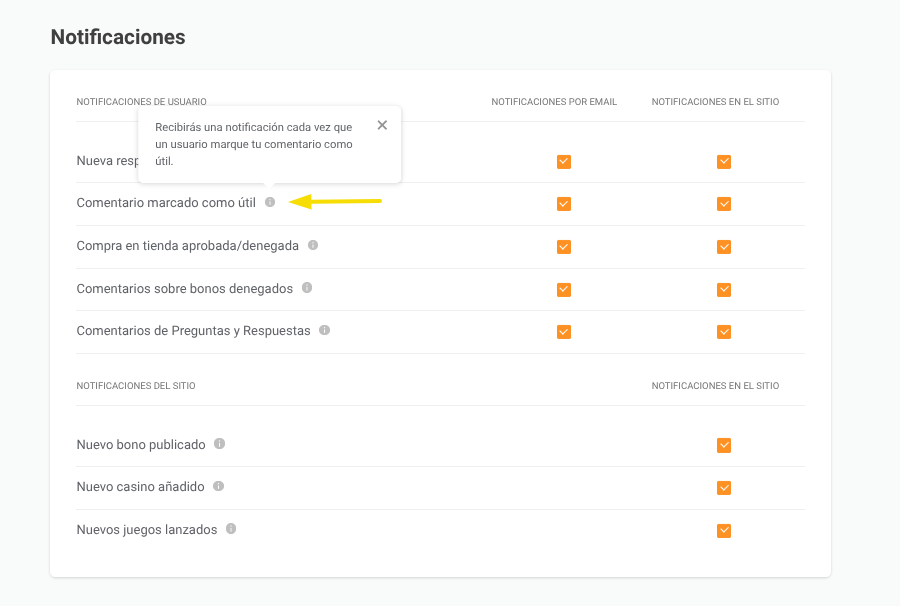This screenshot has height=606, width=900.
Task: Uncheck email notifications for Comentarios de Preguntas y Respuestas
Action: (x=564, y=331)
